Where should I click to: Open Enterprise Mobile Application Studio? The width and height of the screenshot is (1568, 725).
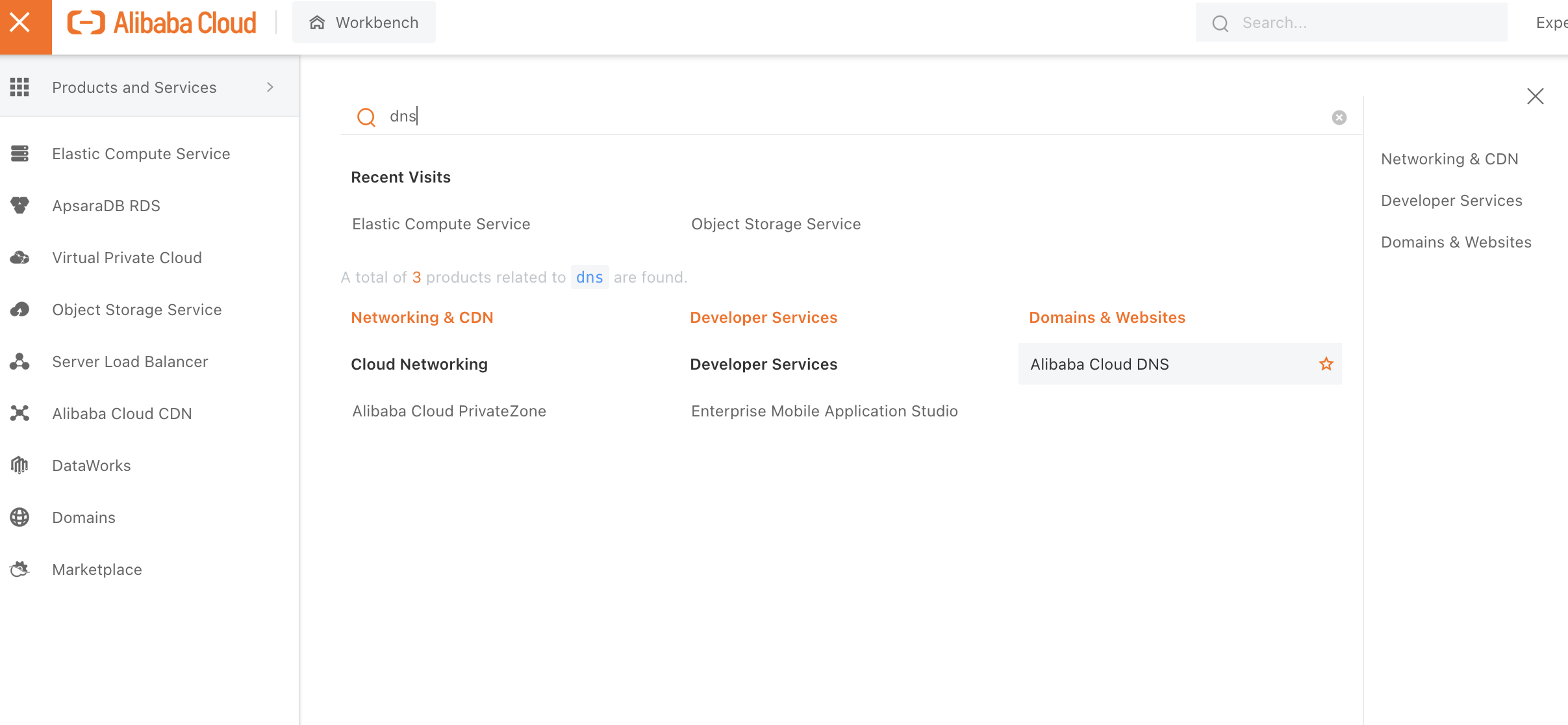(x=824, y=411)
